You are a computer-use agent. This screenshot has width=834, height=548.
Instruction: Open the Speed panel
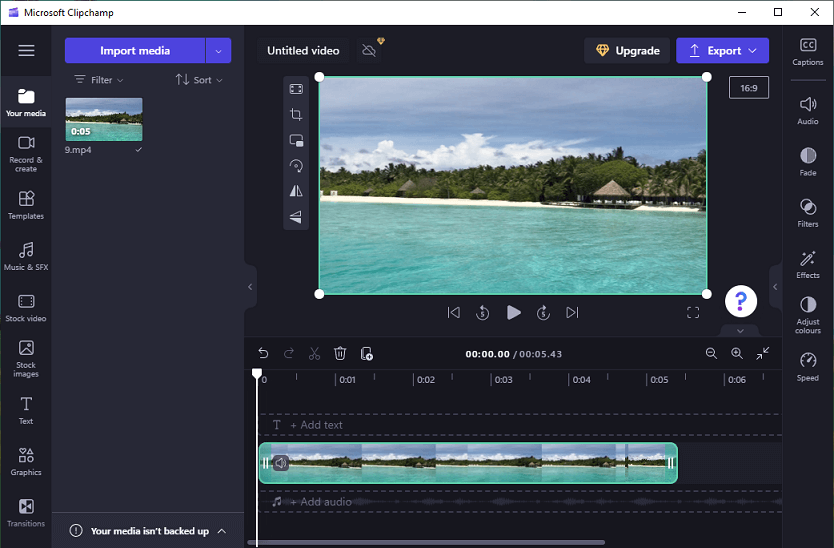click(x=807, y=367)
